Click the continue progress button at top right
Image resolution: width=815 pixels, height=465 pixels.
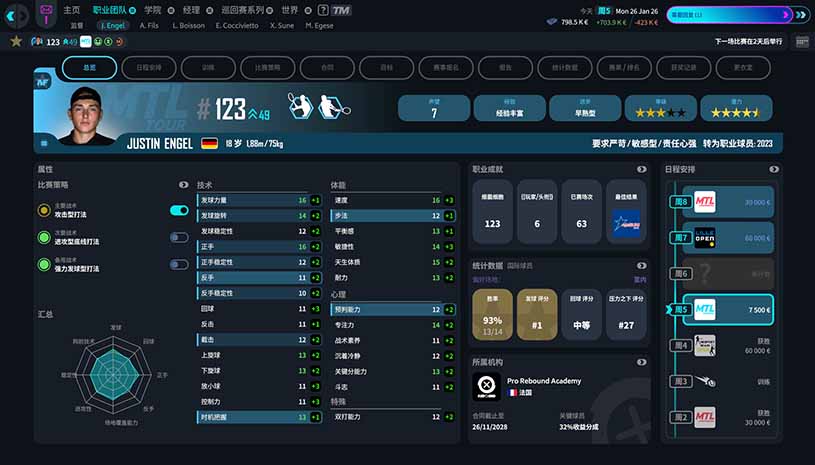point(729,15)
